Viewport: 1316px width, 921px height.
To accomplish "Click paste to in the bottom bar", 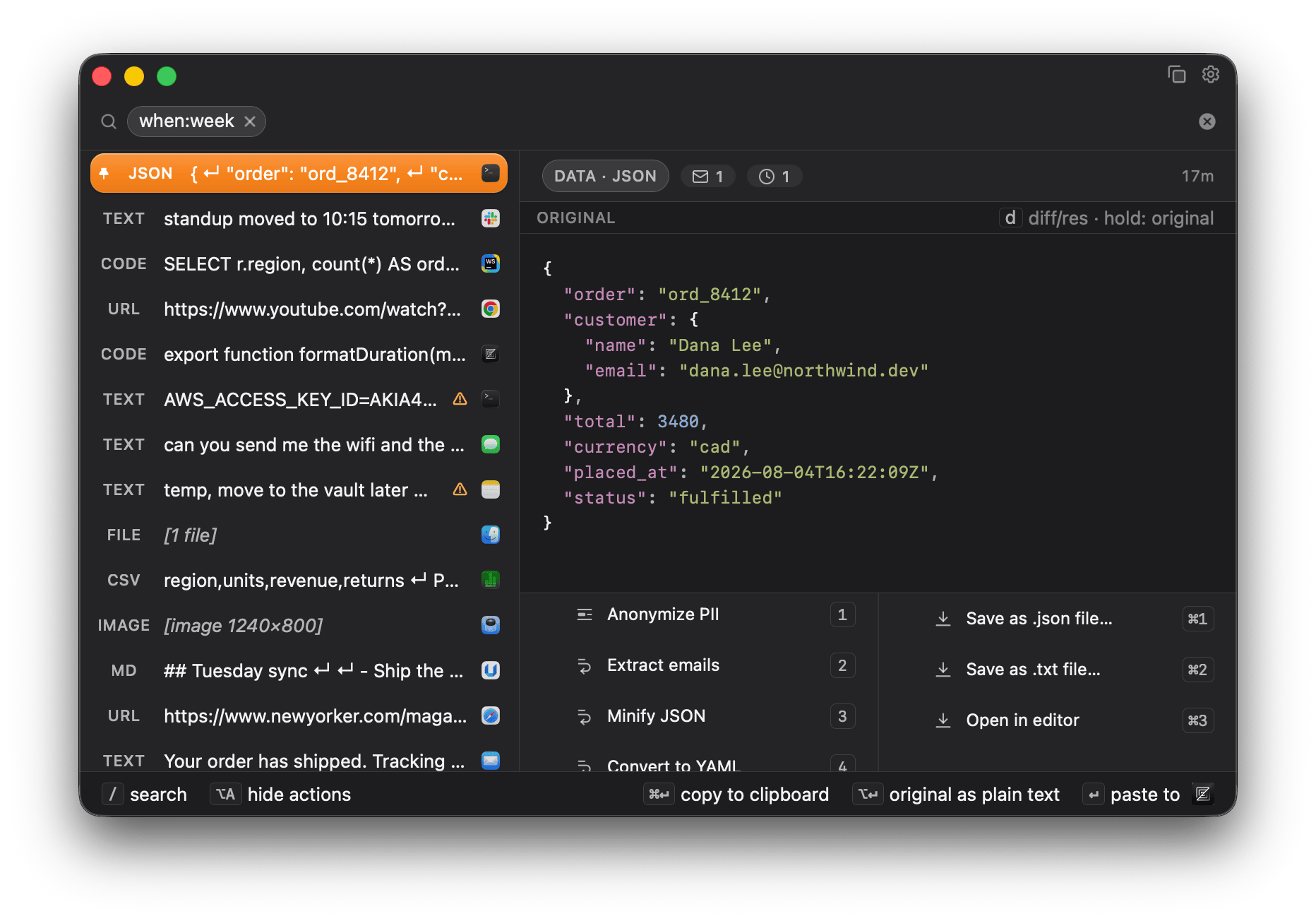I will click(x=1132, y=795).
